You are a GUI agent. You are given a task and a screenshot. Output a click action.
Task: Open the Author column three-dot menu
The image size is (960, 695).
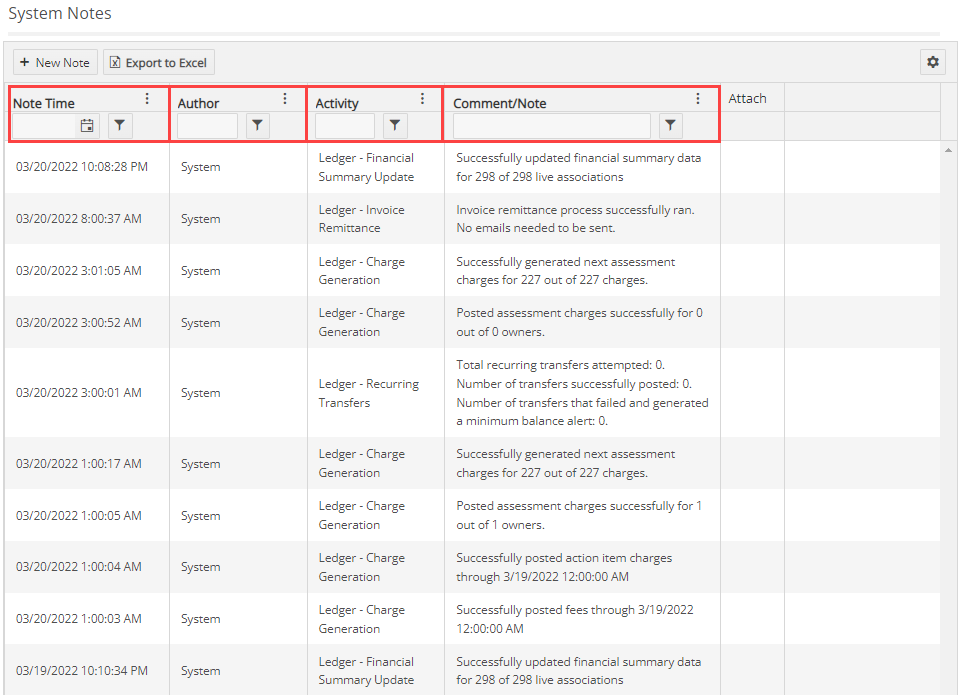click(x=285, y=98)
